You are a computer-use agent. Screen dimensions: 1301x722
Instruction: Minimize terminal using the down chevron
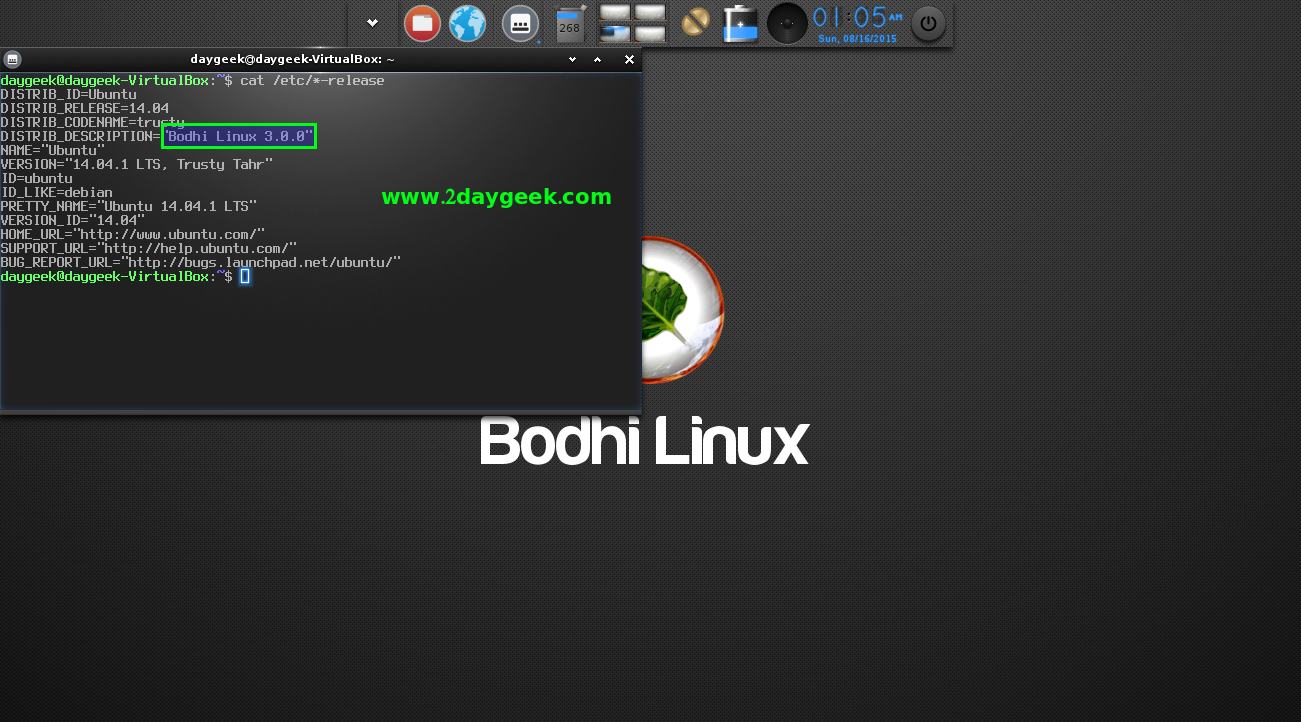tap(573, 59)
